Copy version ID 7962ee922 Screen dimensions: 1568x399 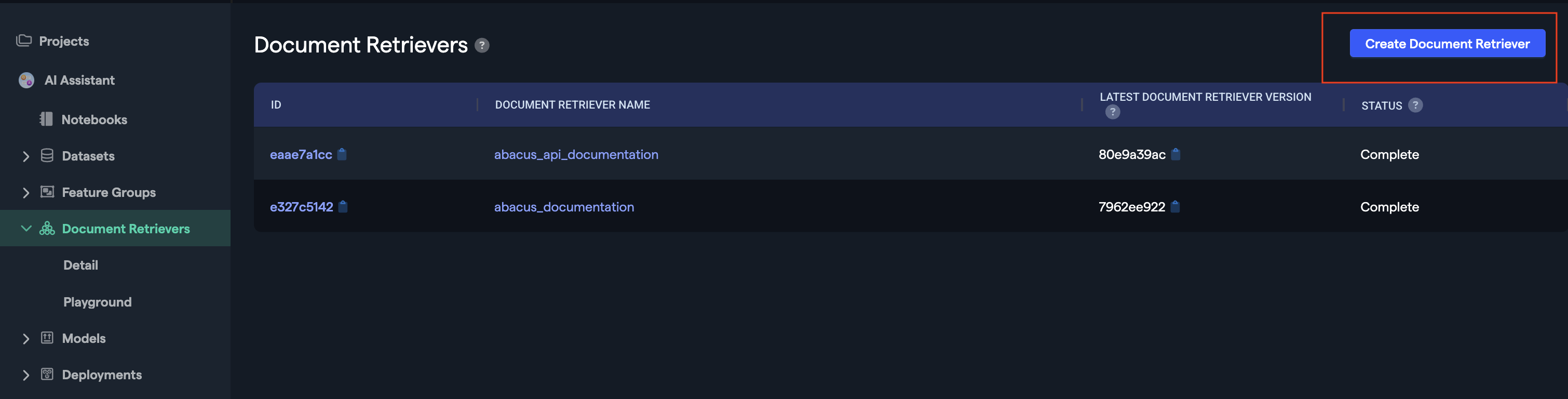pos(1175,206)
